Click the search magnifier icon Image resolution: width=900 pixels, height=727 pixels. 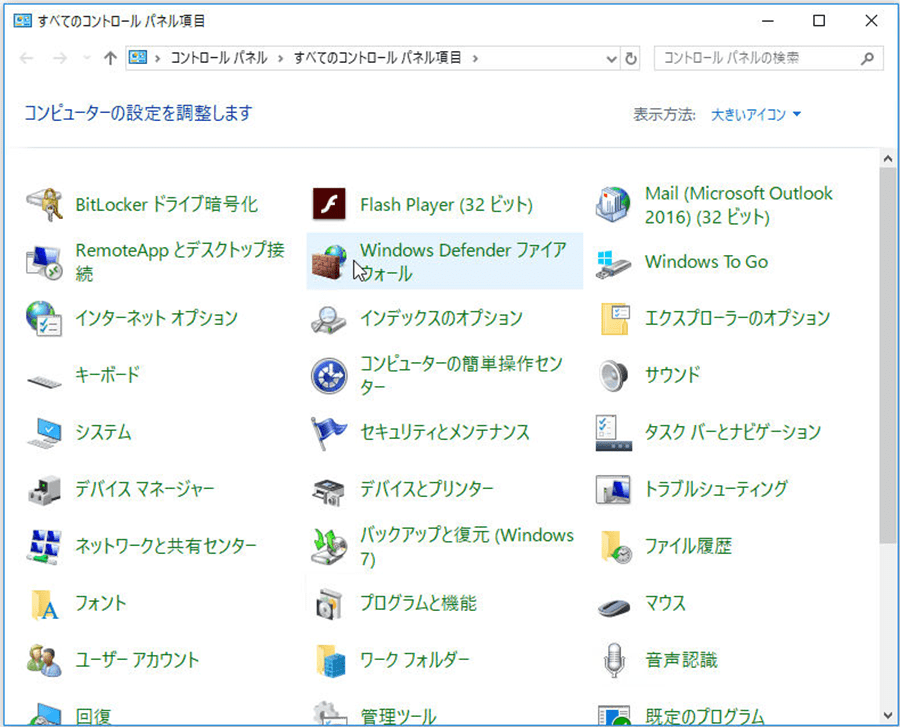click(868, 58)
